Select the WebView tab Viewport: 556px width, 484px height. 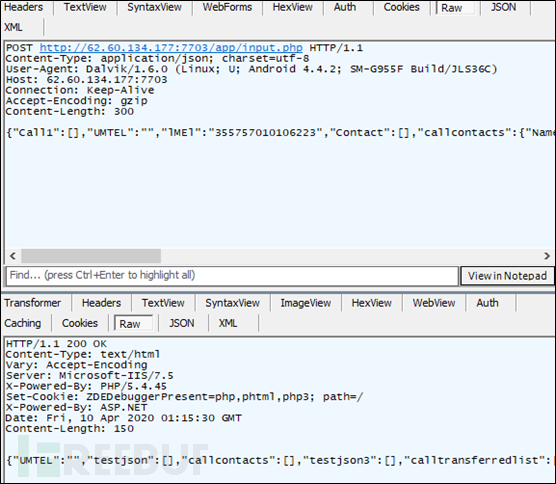point(434,303)
